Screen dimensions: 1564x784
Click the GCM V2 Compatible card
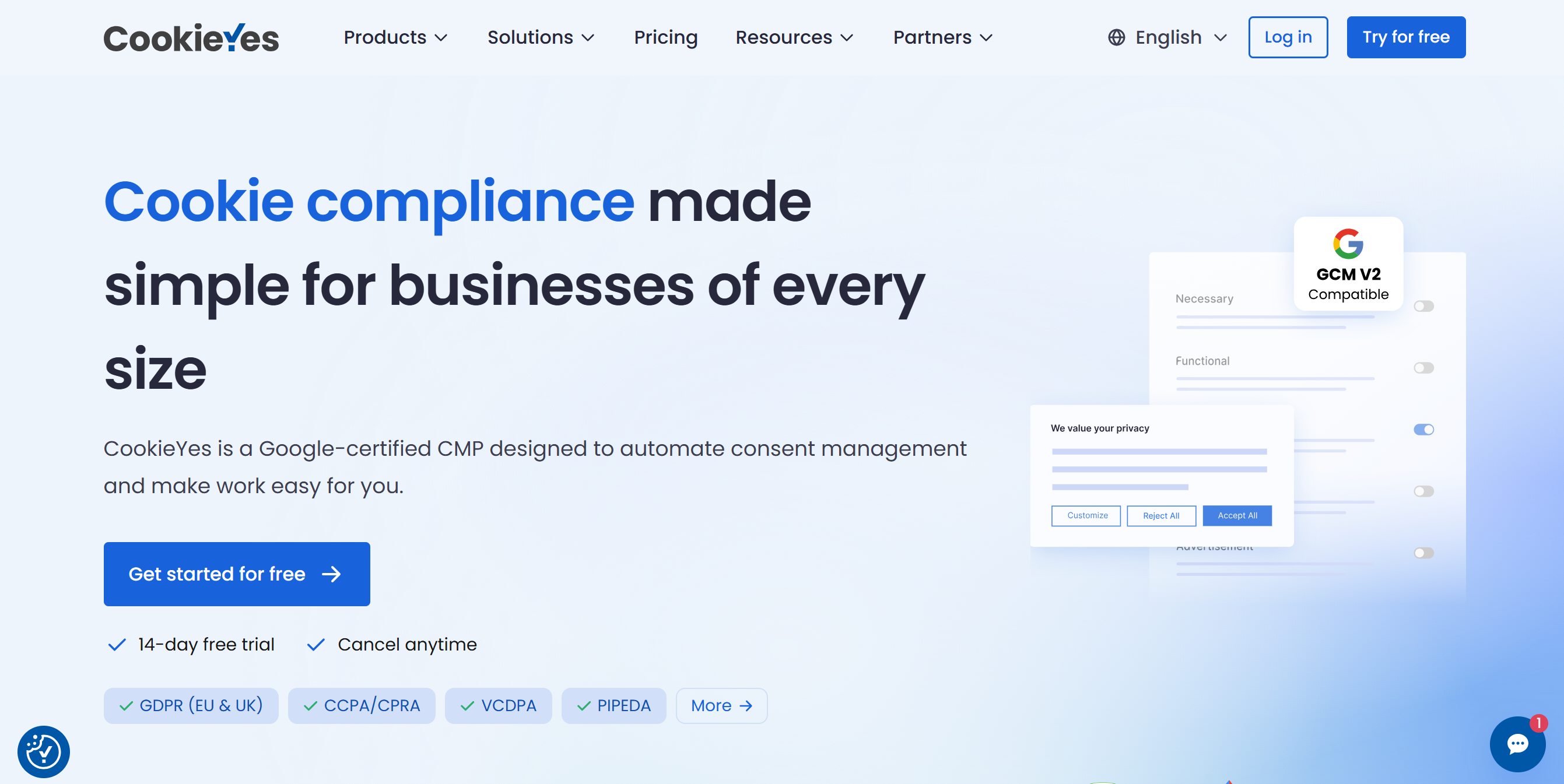coord(1348,264)
